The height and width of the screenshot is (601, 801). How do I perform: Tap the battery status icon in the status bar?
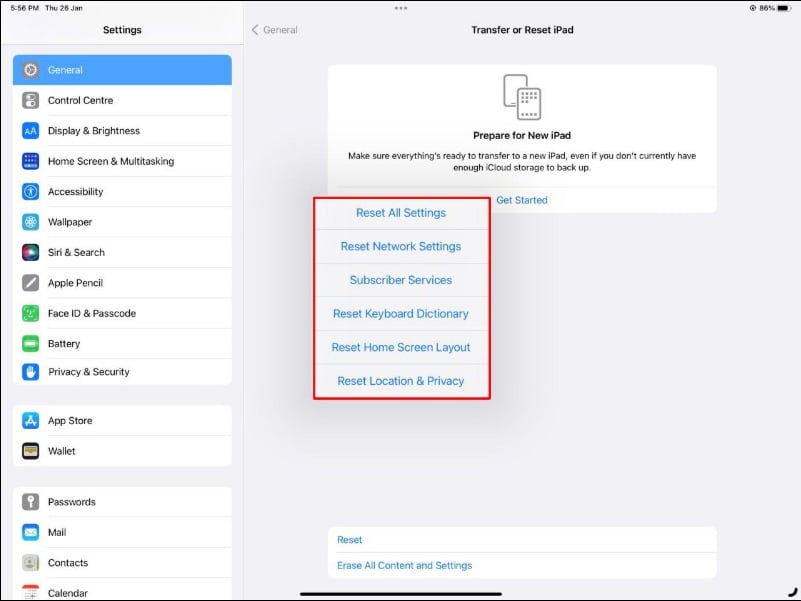tap(784, 8)
